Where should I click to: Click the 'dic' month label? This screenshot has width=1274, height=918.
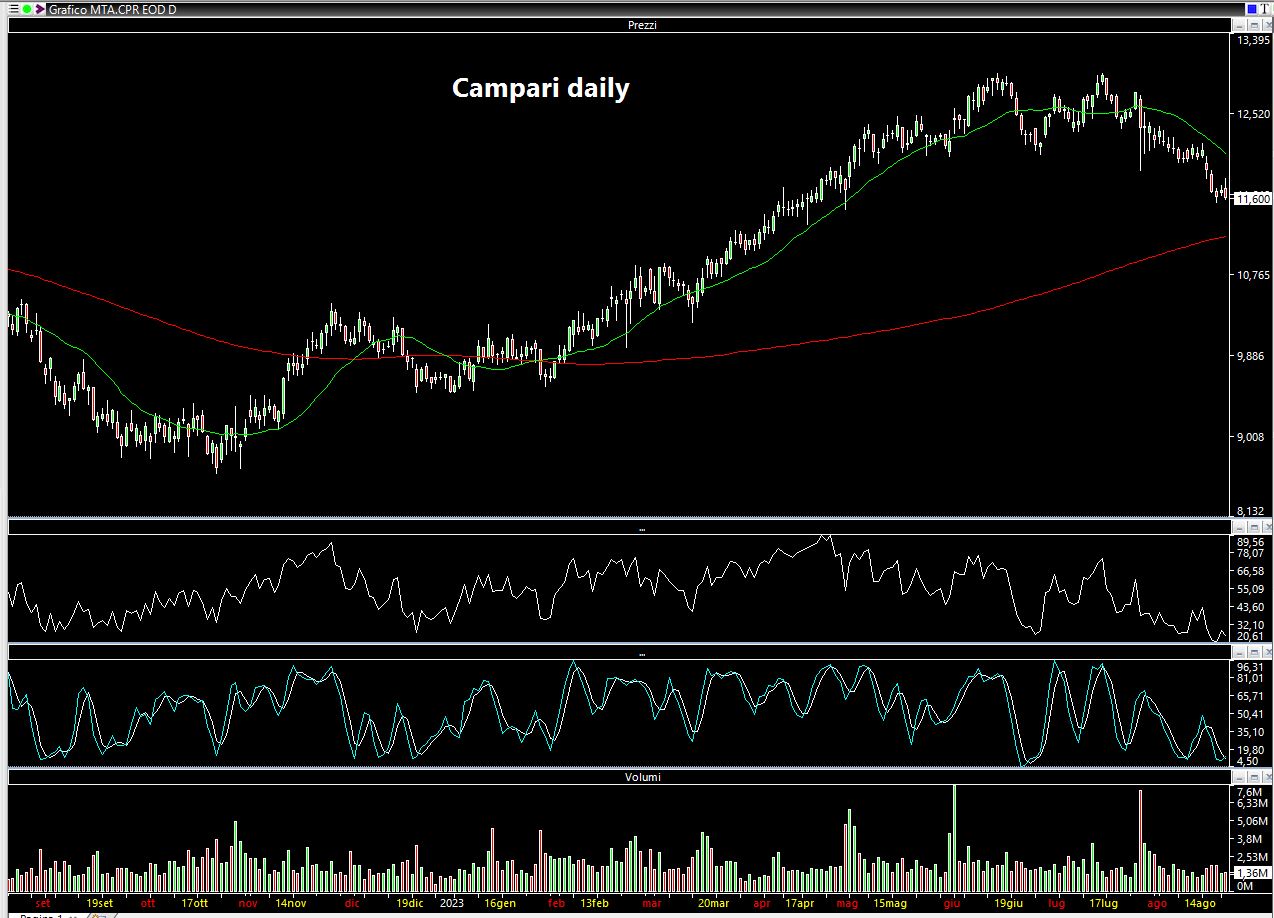pyautogui.click(x=352, y=902)
